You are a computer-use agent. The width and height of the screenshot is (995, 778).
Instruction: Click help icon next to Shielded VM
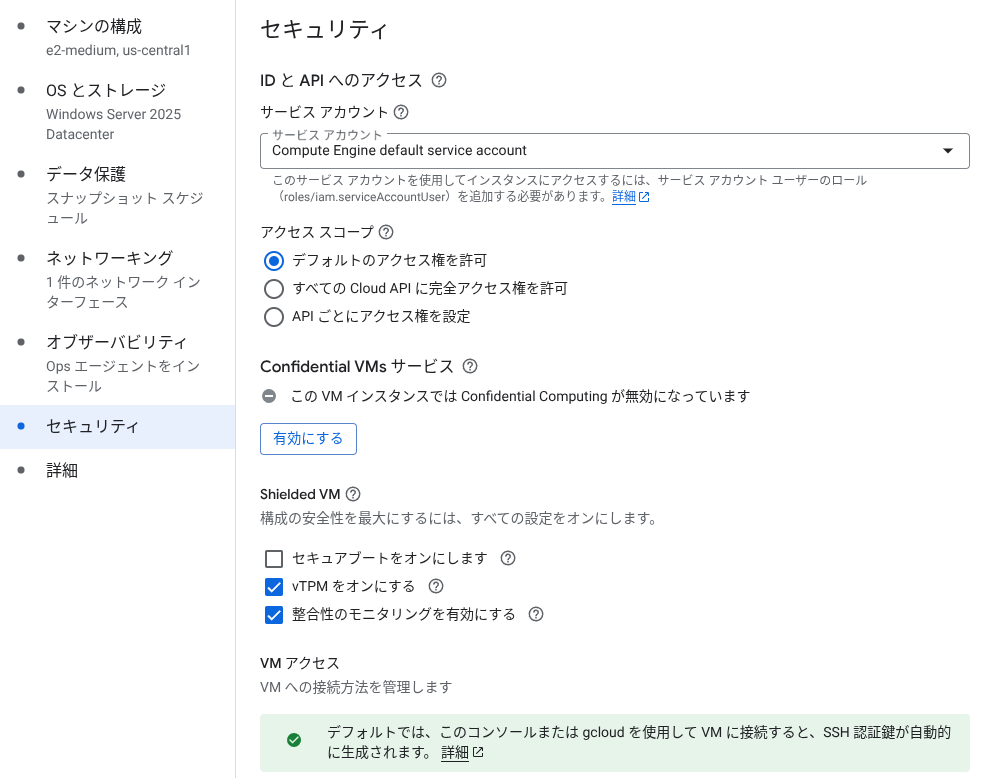tap(353, 494)
